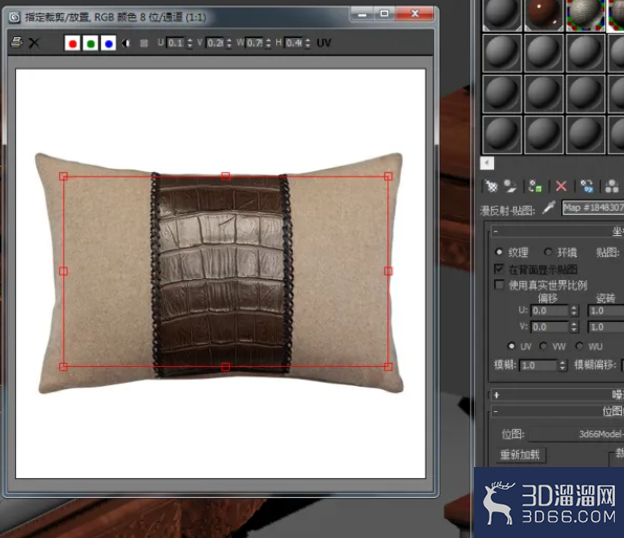Screen dimensions: 624x538
Task: Select the 环境 (Environment) radio button
Action: (548, 252)
